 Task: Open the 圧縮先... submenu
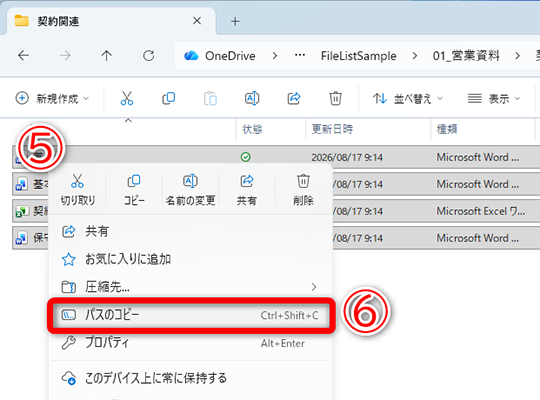[x=190, y=287]
